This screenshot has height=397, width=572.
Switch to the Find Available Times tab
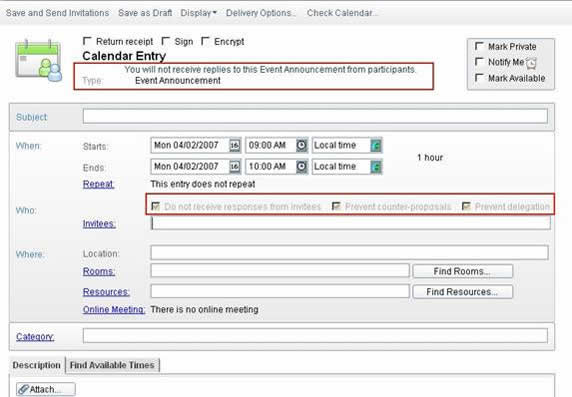click(112, 365)
